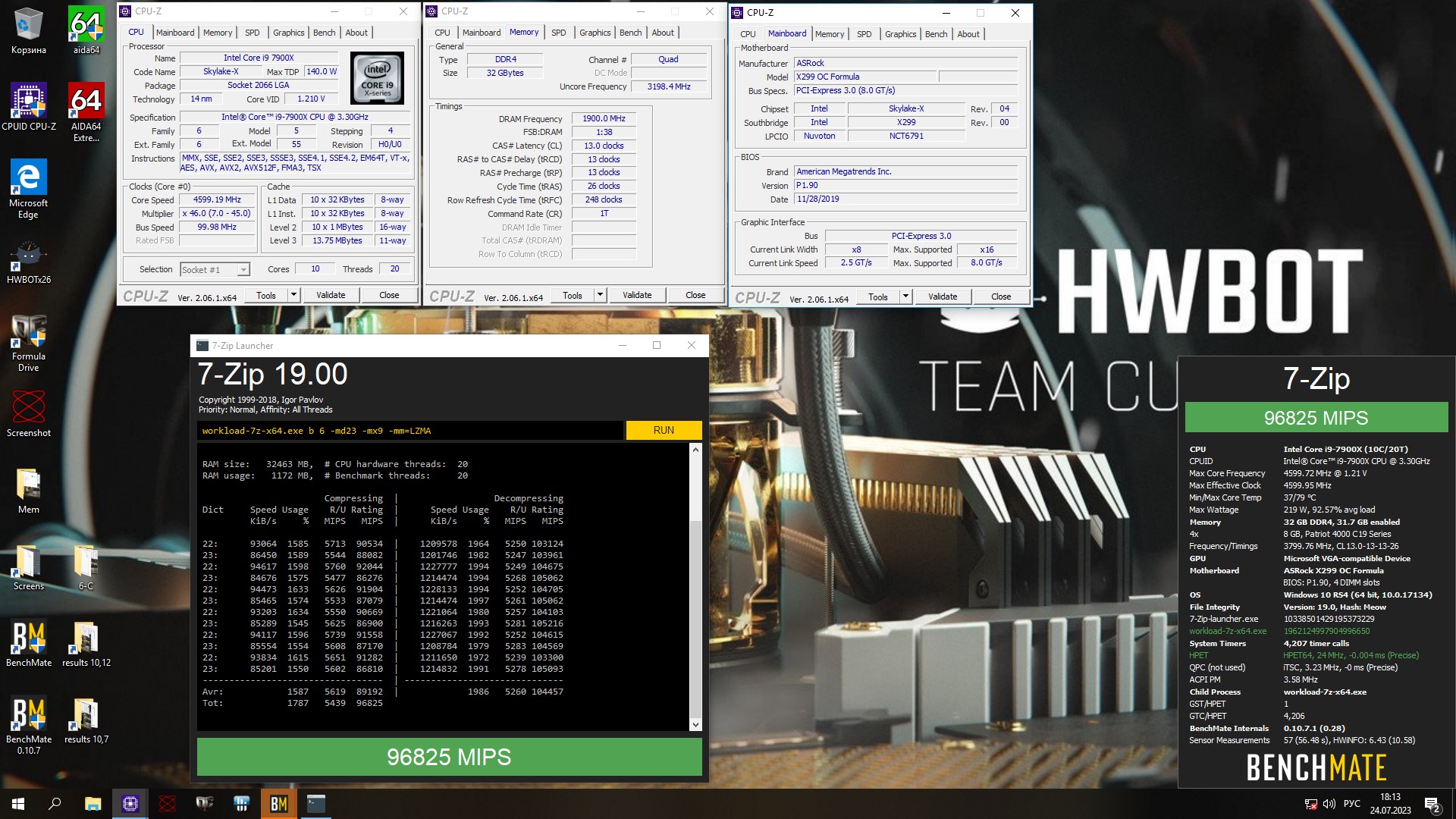Click Validate in the CPU-Z Mainboard window
Image resolution: width=1456 pixels, height=819 pixels.
point(943,297)
